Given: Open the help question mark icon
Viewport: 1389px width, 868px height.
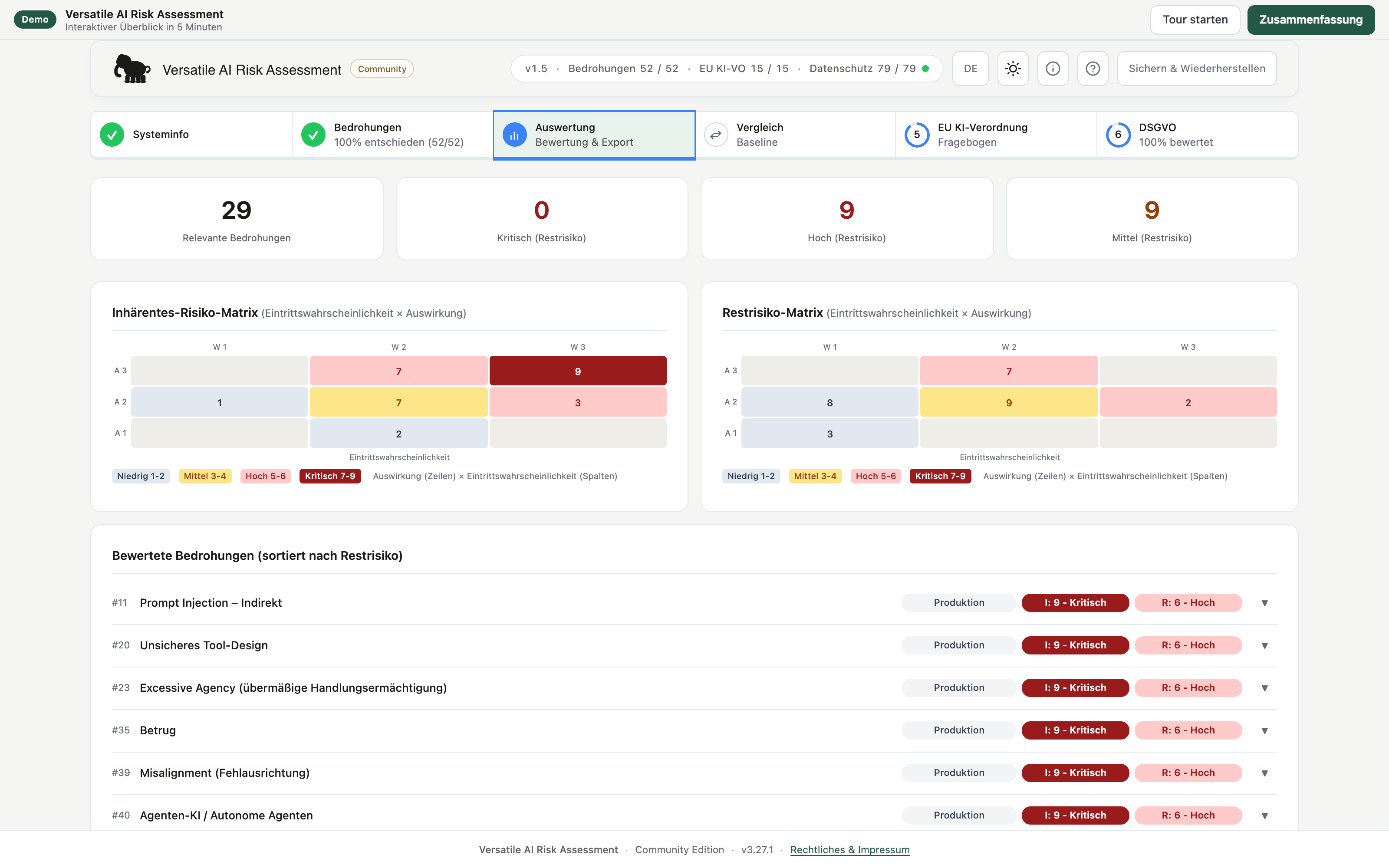Looking at the screenshot, I should pyautogui.click(x=1092, y=69).
